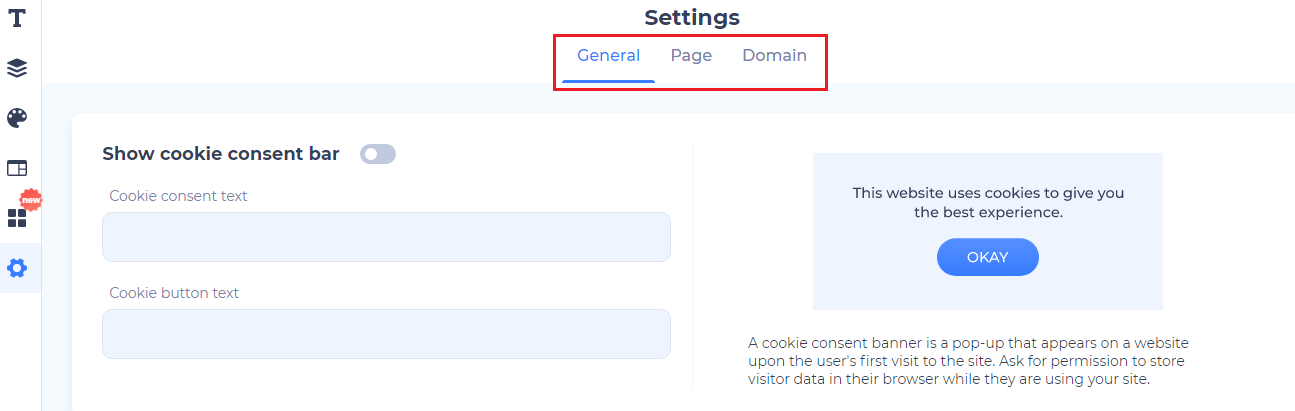Select the Text tool icon in sidebar
Viewport: 1295px width, 411px height.
(x=17, y=18)
